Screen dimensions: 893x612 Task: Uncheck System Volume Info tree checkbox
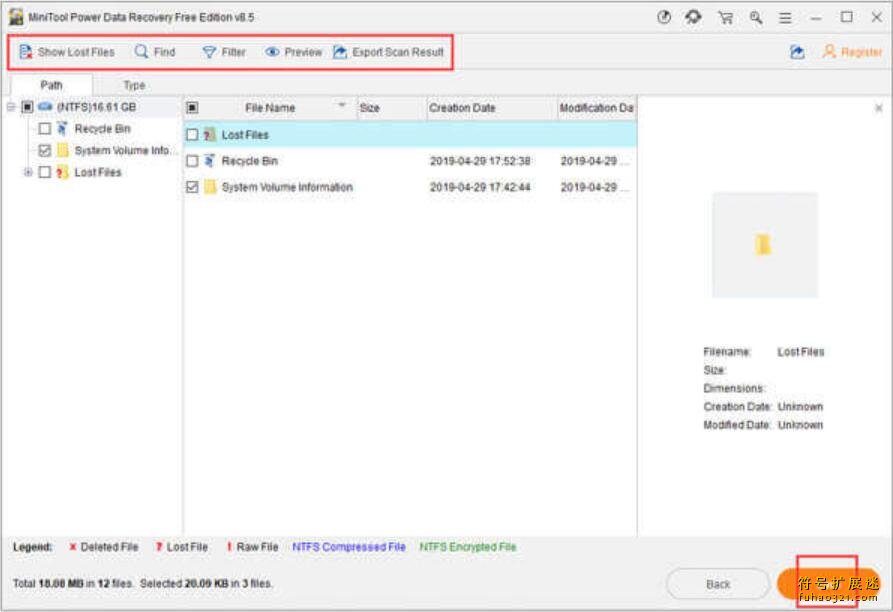(x=44, y=150)
